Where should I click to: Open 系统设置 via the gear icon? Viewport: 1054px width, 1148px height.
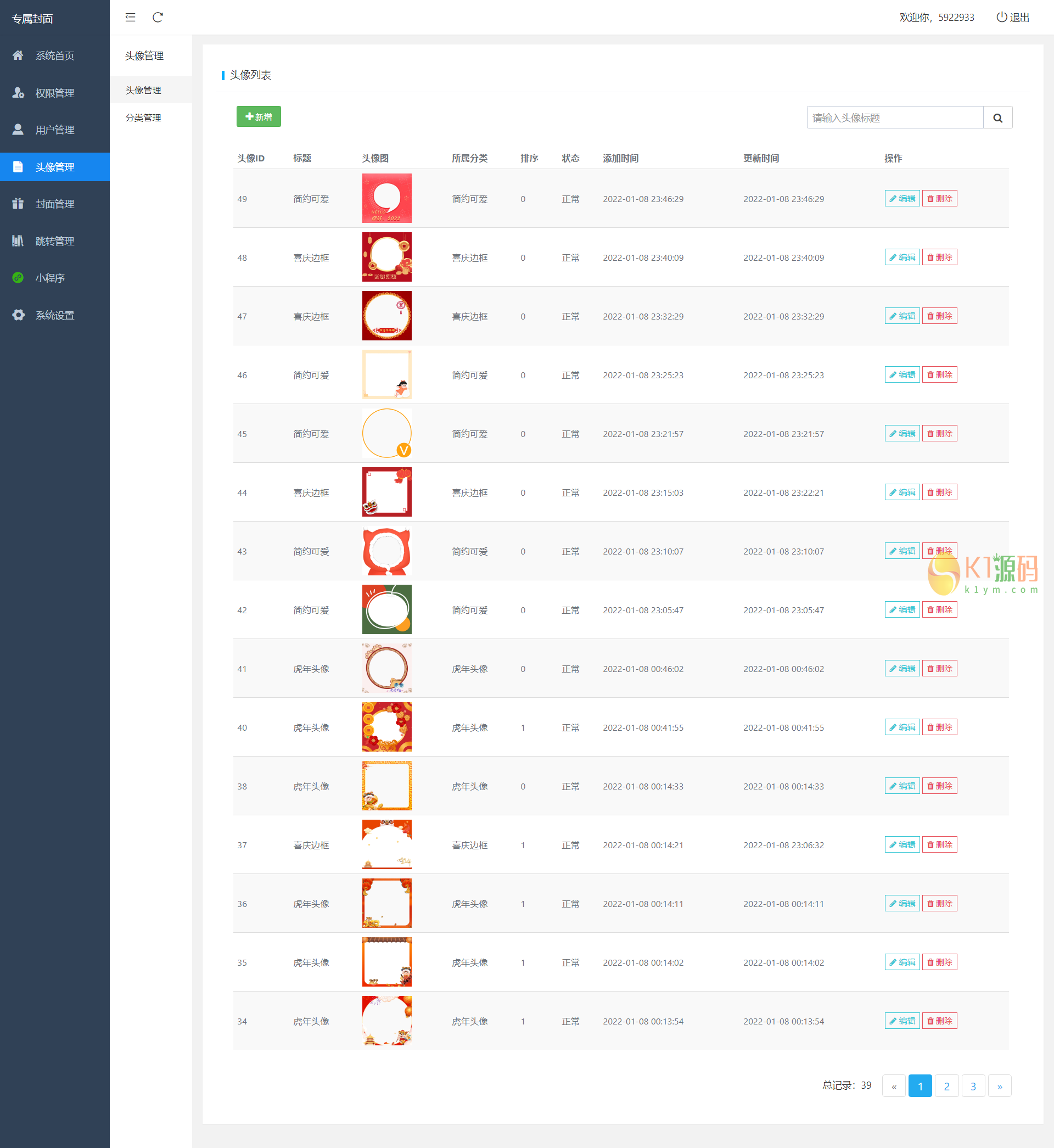pyautogui.click(x=18, y=315)
